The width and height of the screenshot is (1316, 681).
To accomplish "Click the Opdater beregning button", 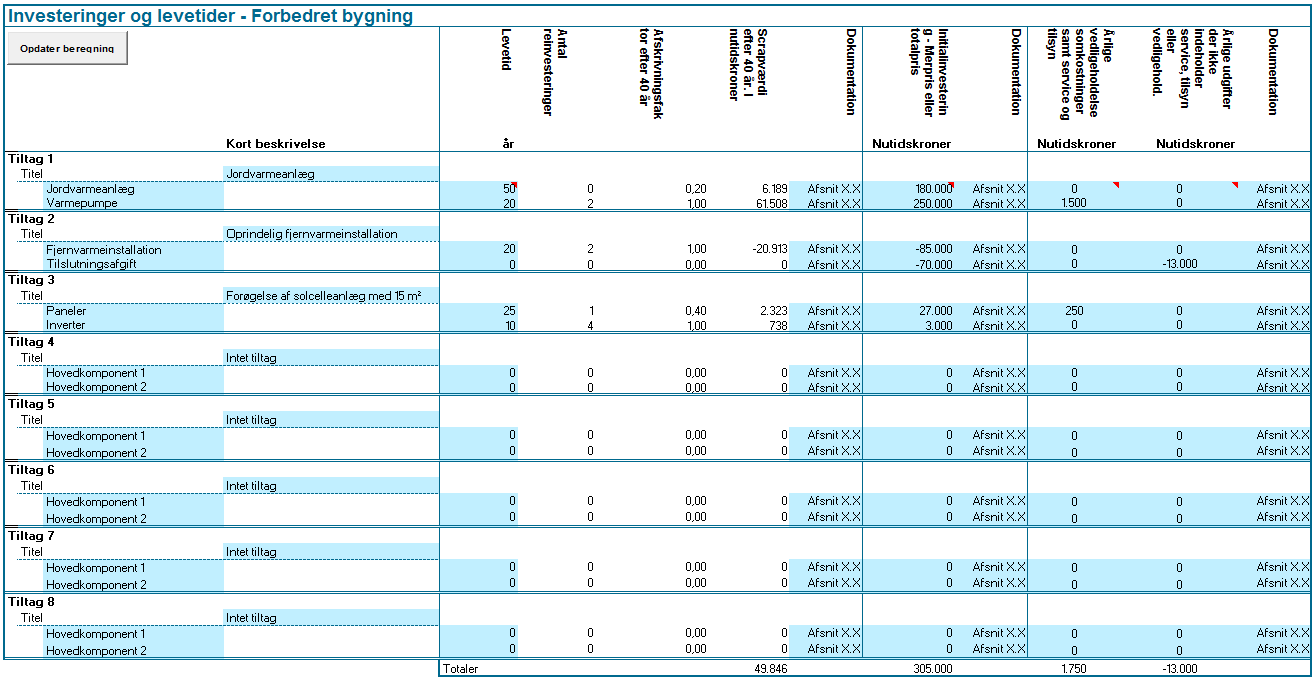I will coord(67,48).
